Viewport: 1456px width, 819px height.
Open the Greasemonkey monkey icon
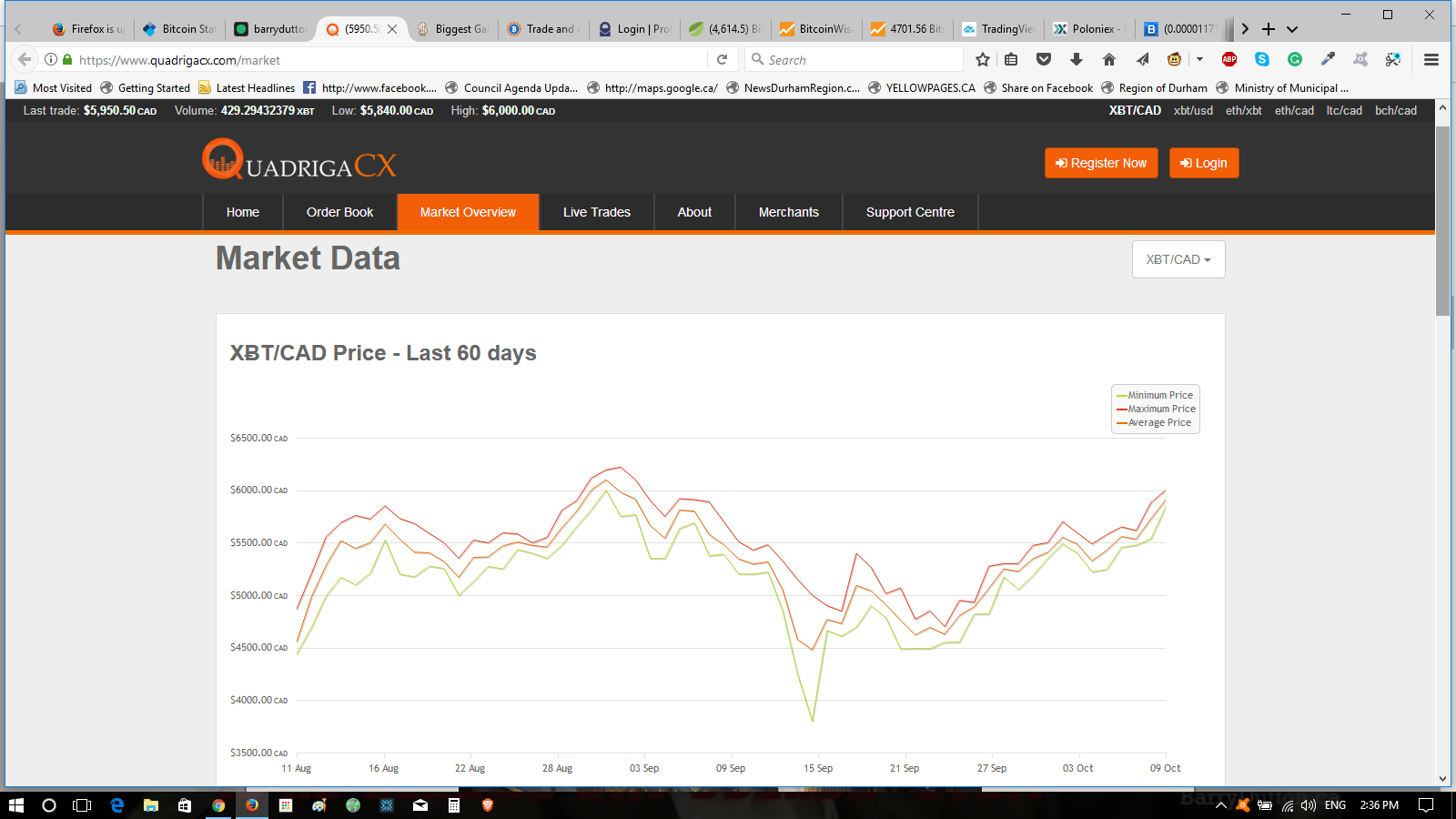[x=1175, y=60]
